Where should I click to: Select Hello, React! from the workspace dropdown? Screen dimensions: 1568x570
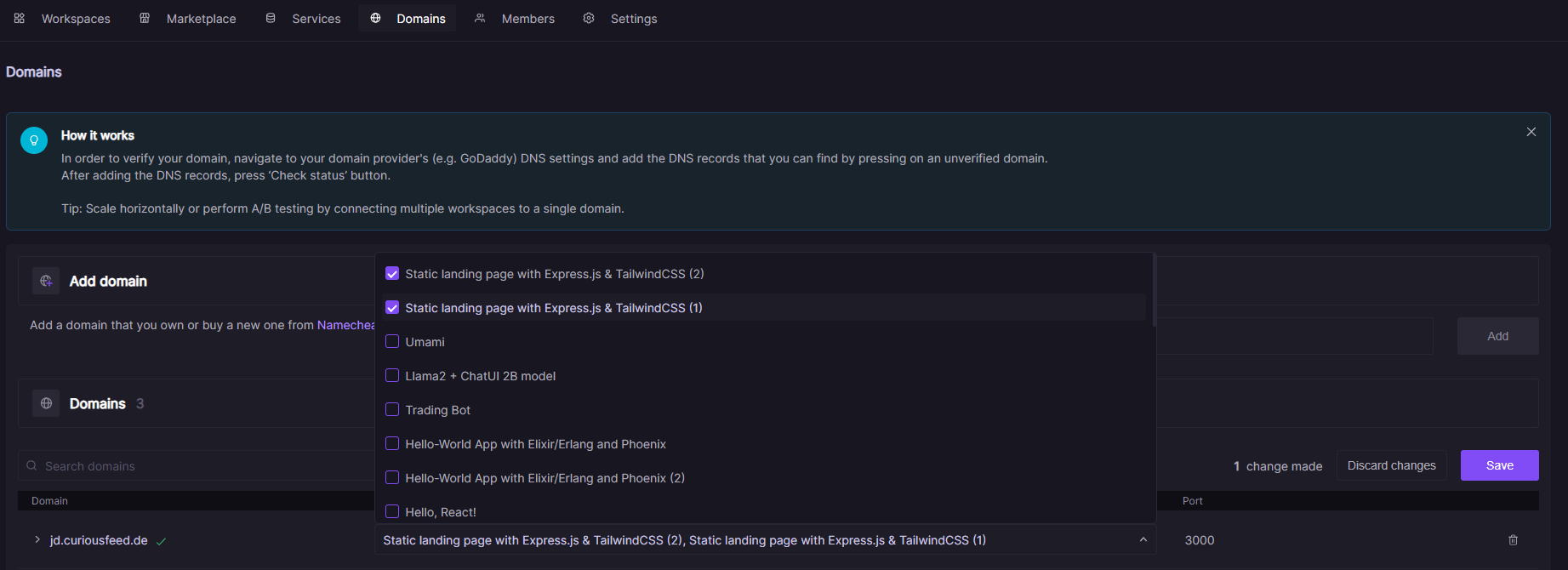tap(441, 511)
